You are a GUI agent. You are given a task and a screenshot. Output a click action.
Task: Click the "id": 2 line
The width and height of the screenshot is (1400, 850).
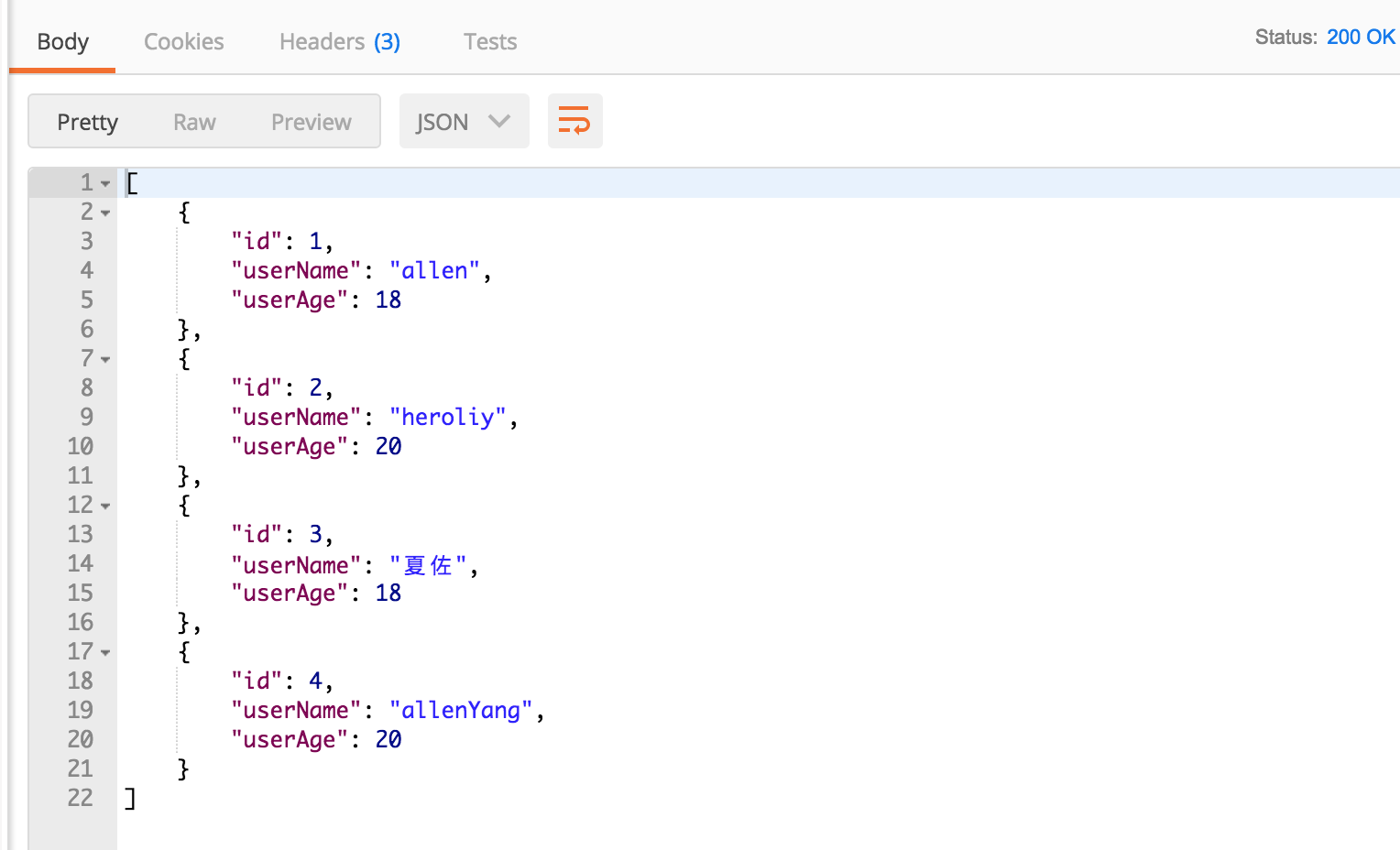click(x=282, y=387)
